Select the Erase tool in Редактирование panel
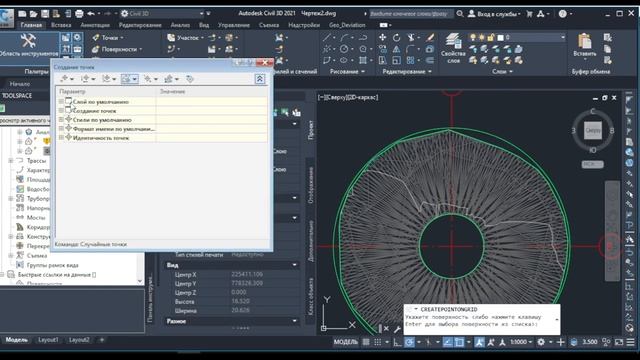 click(x=430, y=38)
